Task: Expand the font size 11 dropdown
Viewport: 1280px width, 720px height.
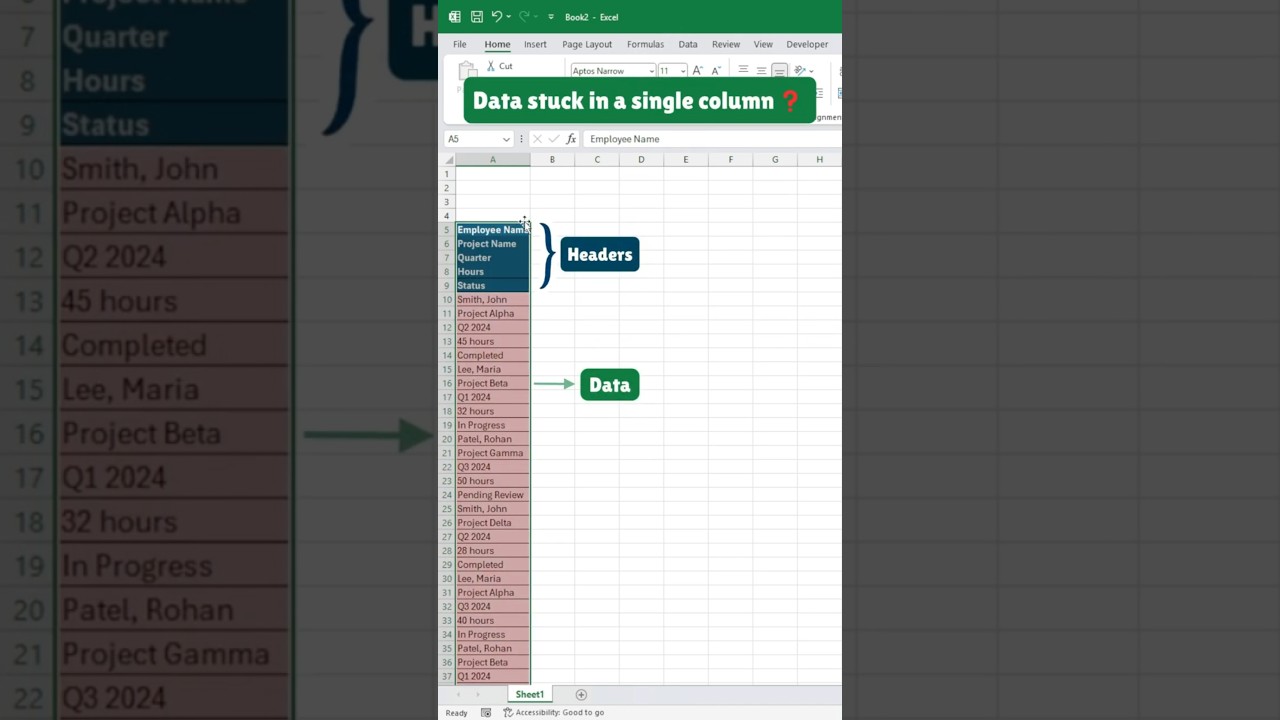Action: 683,71
